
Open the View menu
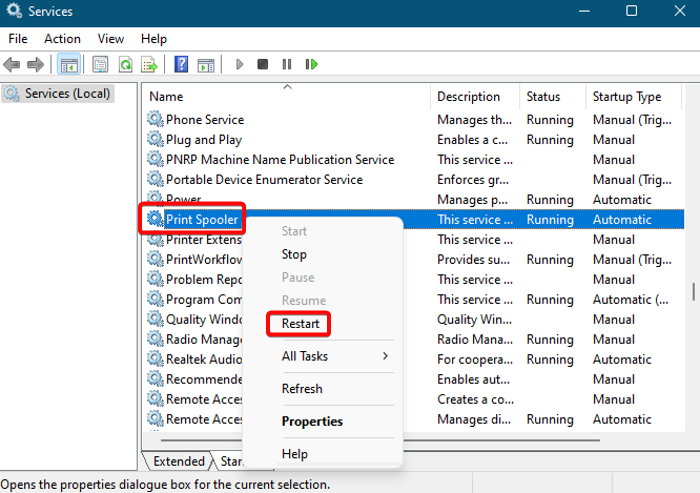(111, 39)
